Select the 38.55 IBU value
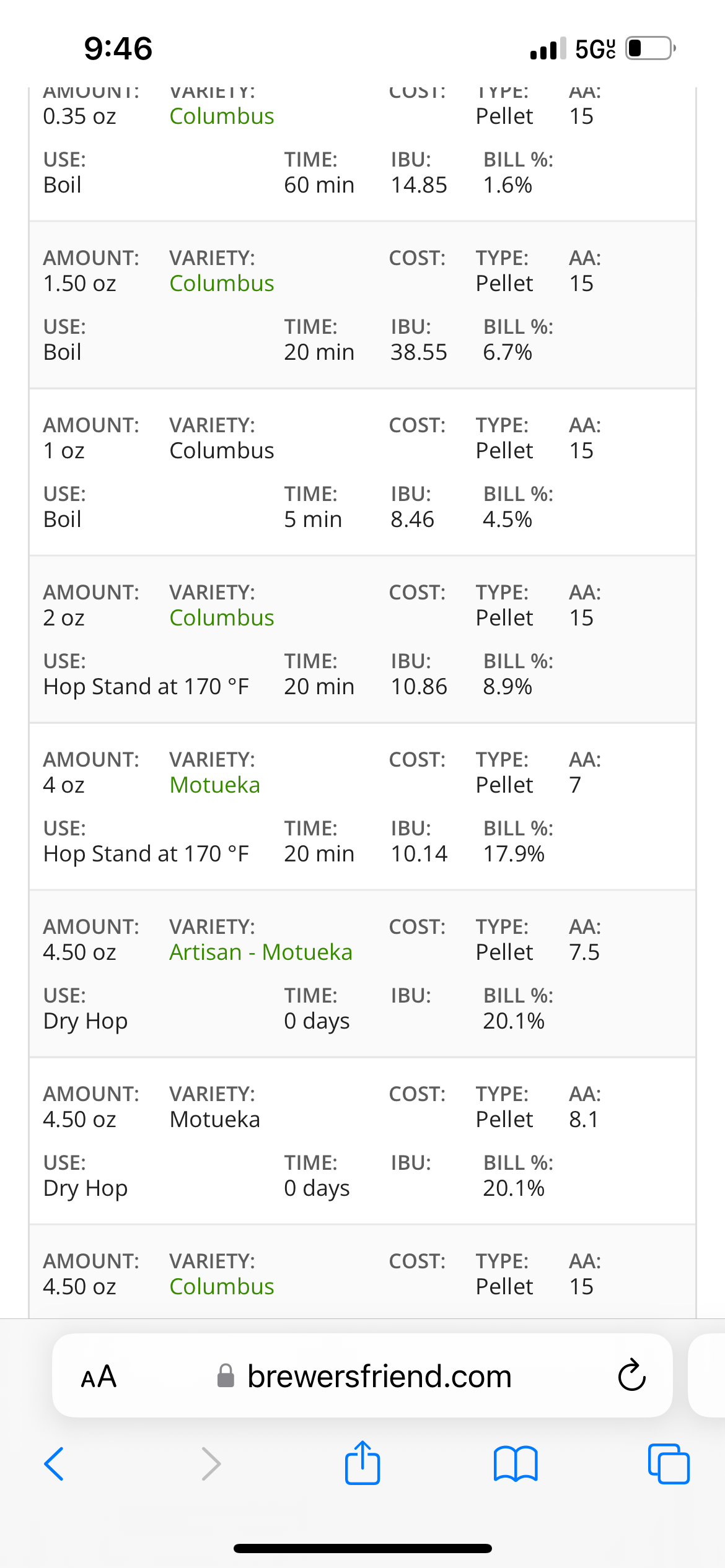725x1568 pixels. pos(419,352)
